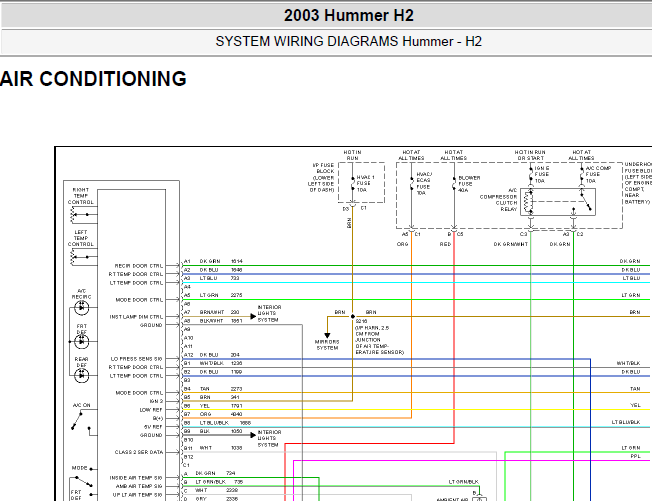Screen dimensions: 652x501
Task: Click the 'PPL' label at the right edge
Action: pos(635,457)
